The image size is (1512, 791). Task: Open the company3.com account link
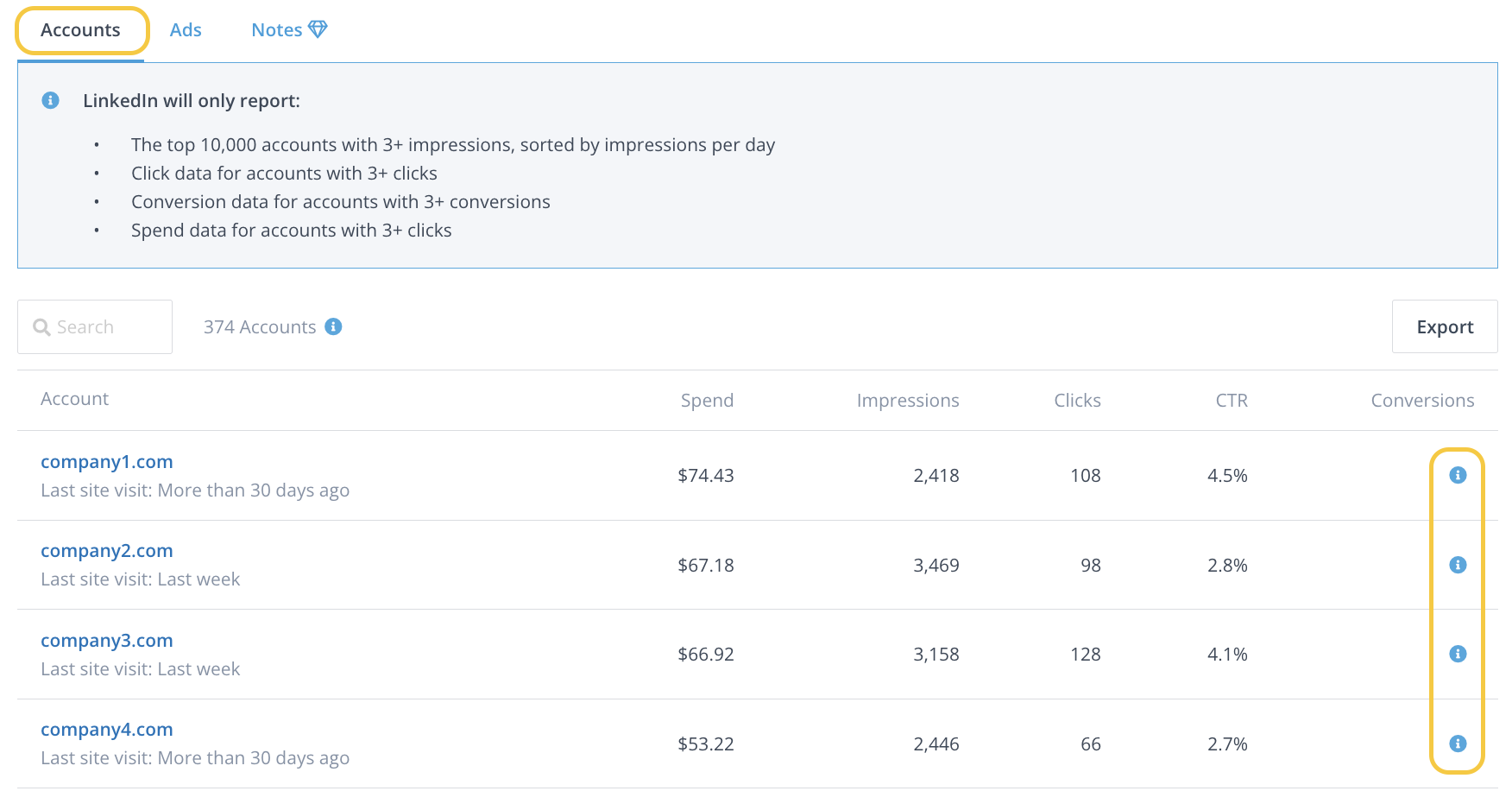point(107,641)
